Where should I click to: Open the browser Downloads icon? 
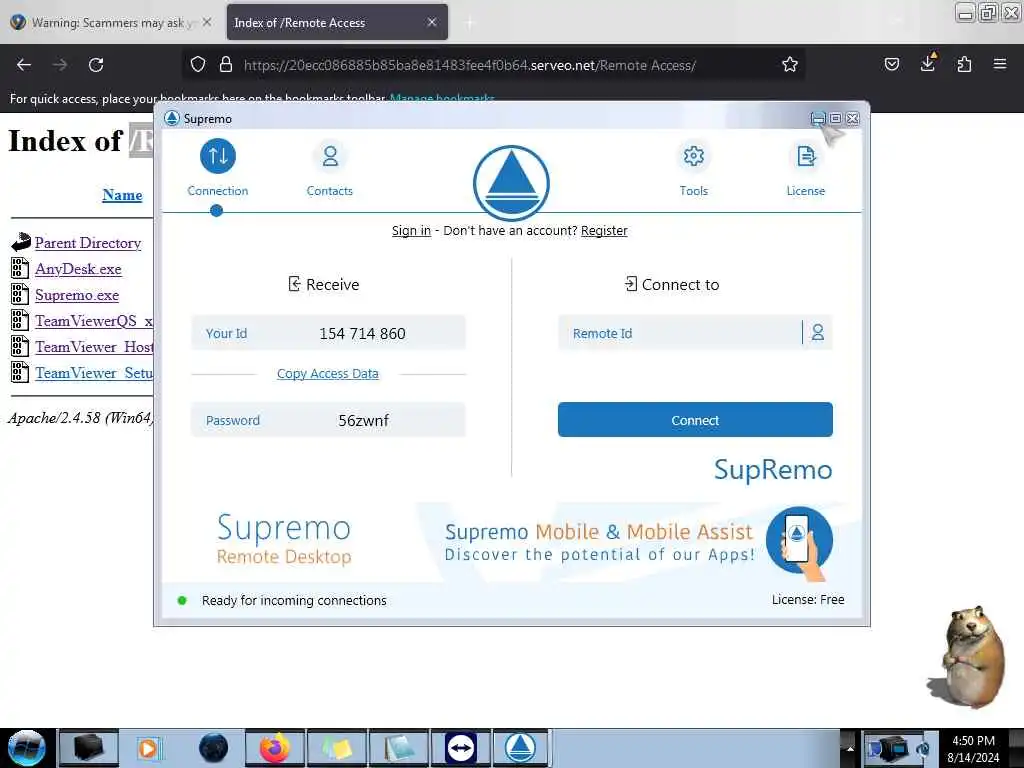coord(928,63)
